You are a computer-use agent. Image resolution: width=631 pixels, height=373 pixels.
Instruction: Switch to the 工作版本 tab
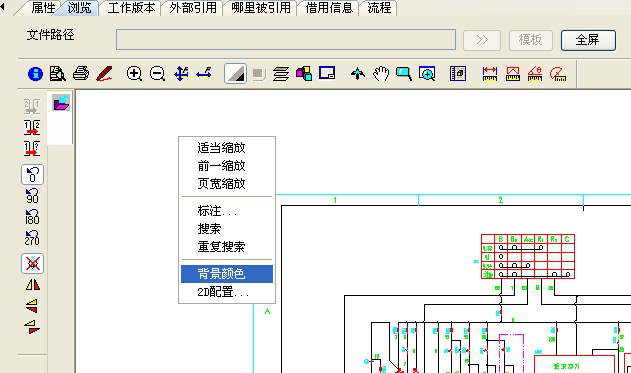(x=131, y=8)
